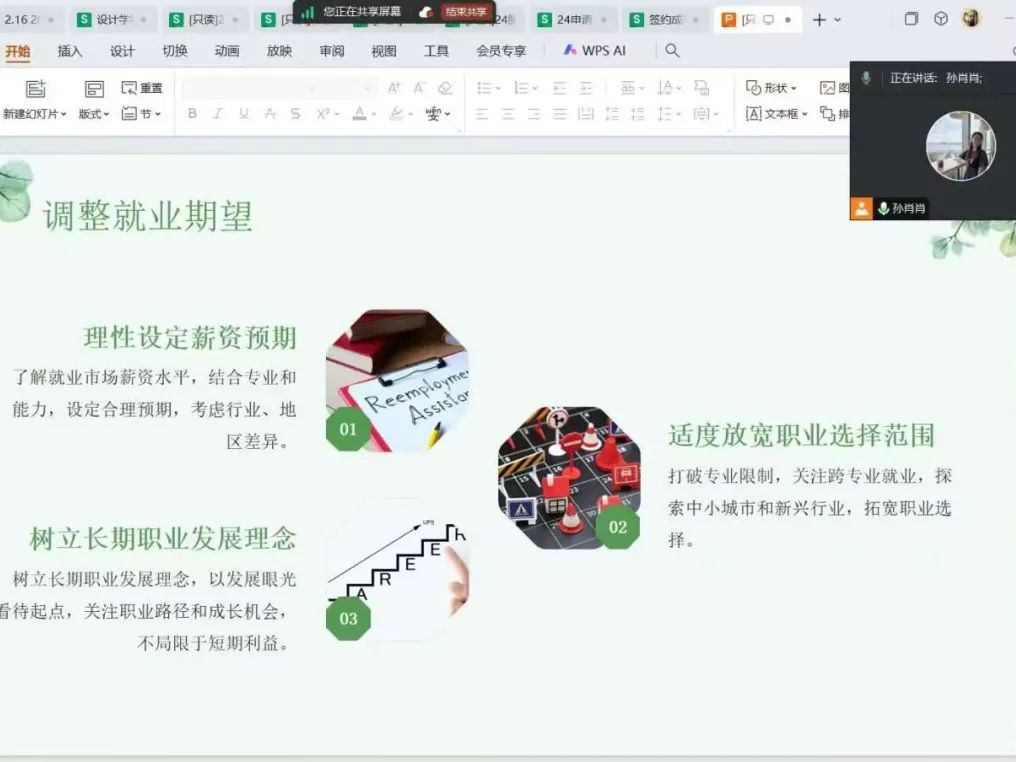The width and height of the screenshot is (1016, 762).
Task: Click the Italic formatting icon
Action: pos(217,114)
